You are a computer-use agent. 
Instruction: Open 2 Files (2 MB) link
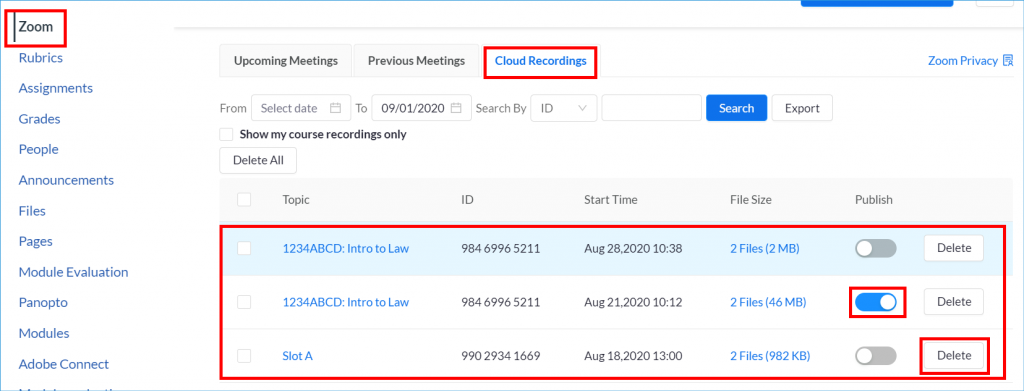765,248
